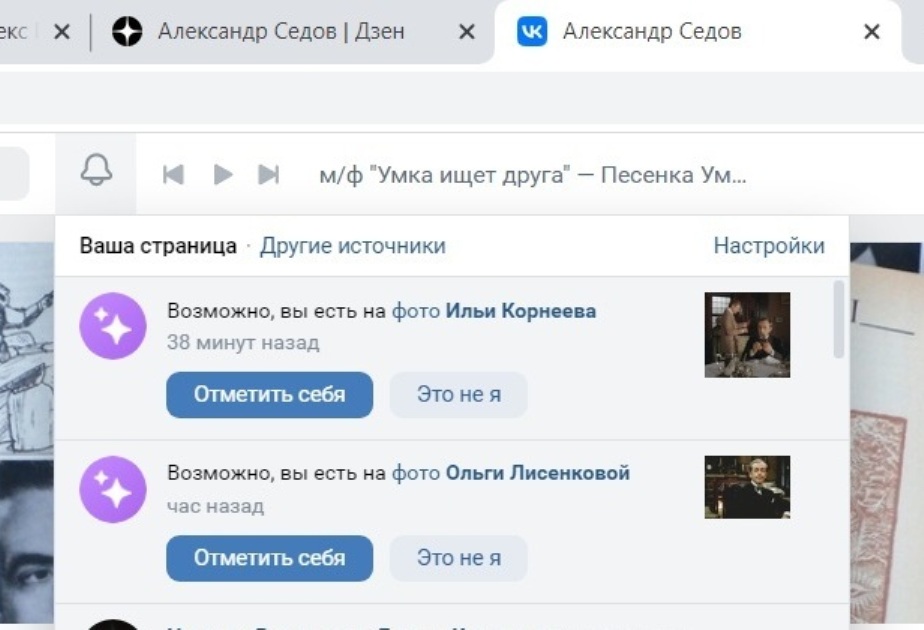The height and width of the screenshot is (630, 924).
Task: Open the Ильи Корнеева profile link
Action: pyautogui.click(x=520, y=311)
